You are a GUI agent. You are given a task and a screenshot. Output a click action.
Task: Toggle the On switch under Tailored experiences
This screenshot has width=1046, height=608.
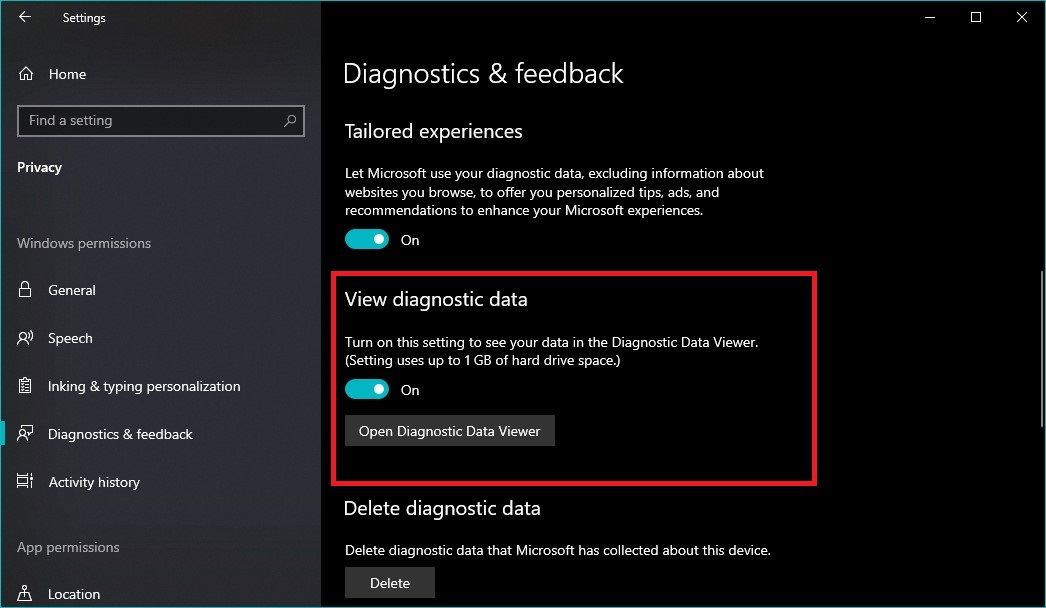(x=366, y=239)
